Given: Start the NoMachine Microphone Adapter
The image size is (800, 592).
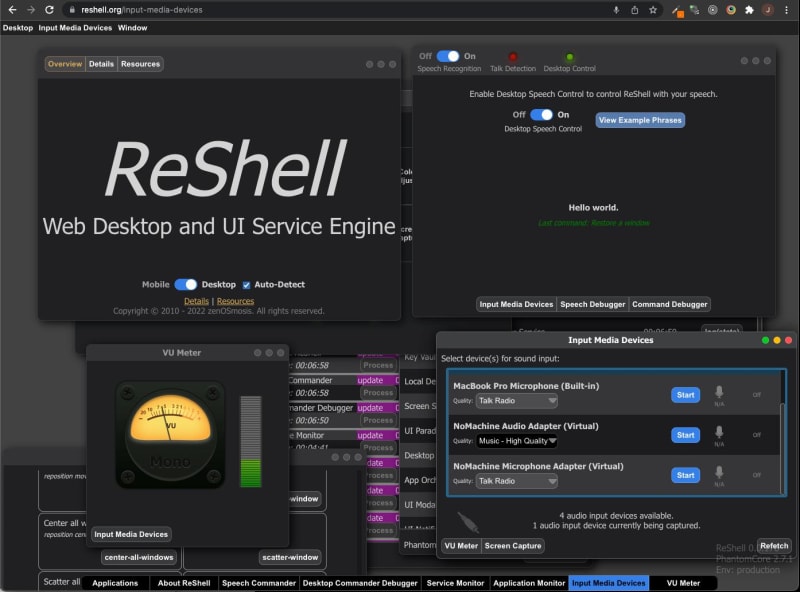Looking at the screenshot, I should click(x=685, y=475).
